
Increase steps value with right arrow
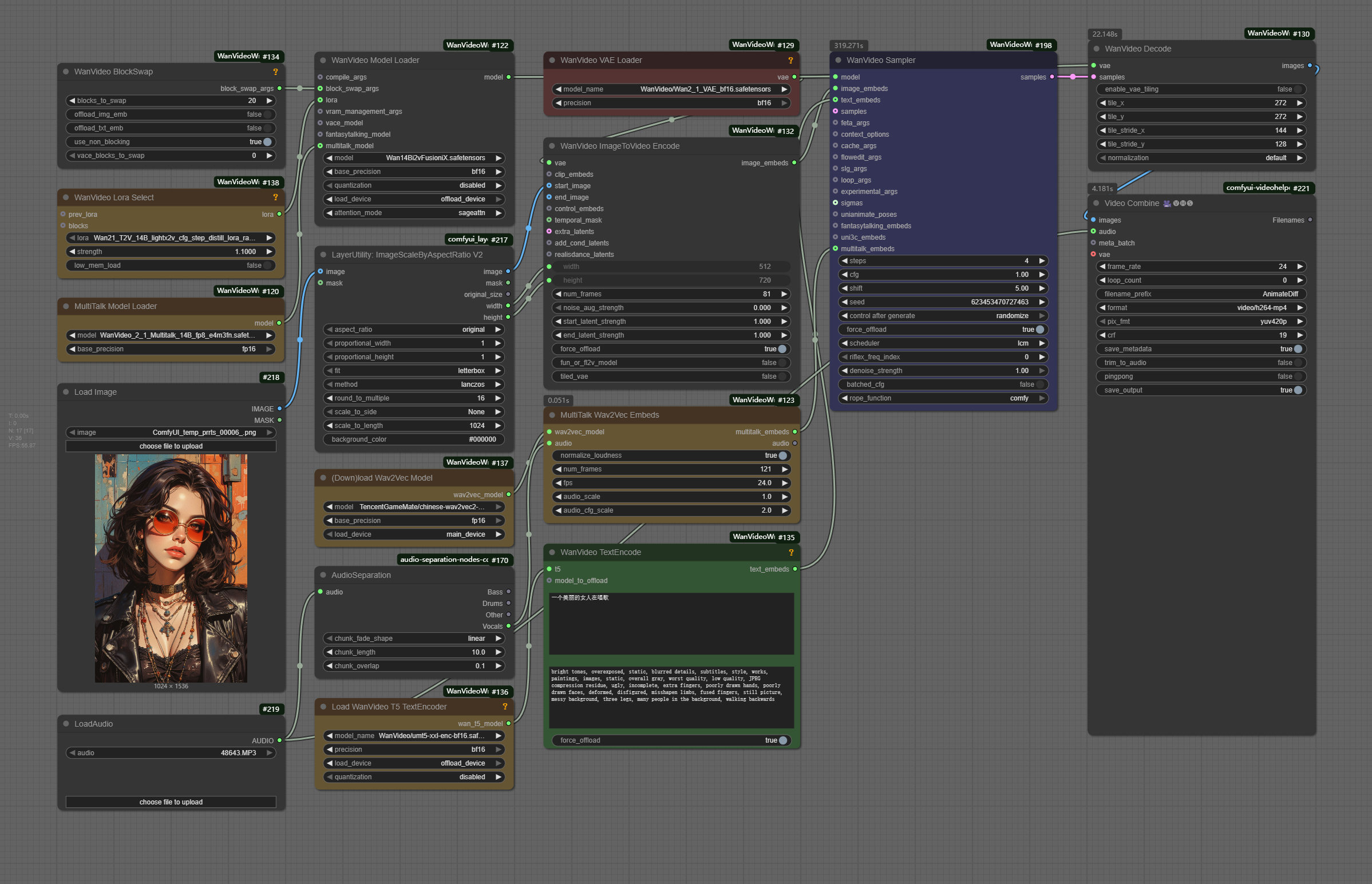coord(1041,261)
